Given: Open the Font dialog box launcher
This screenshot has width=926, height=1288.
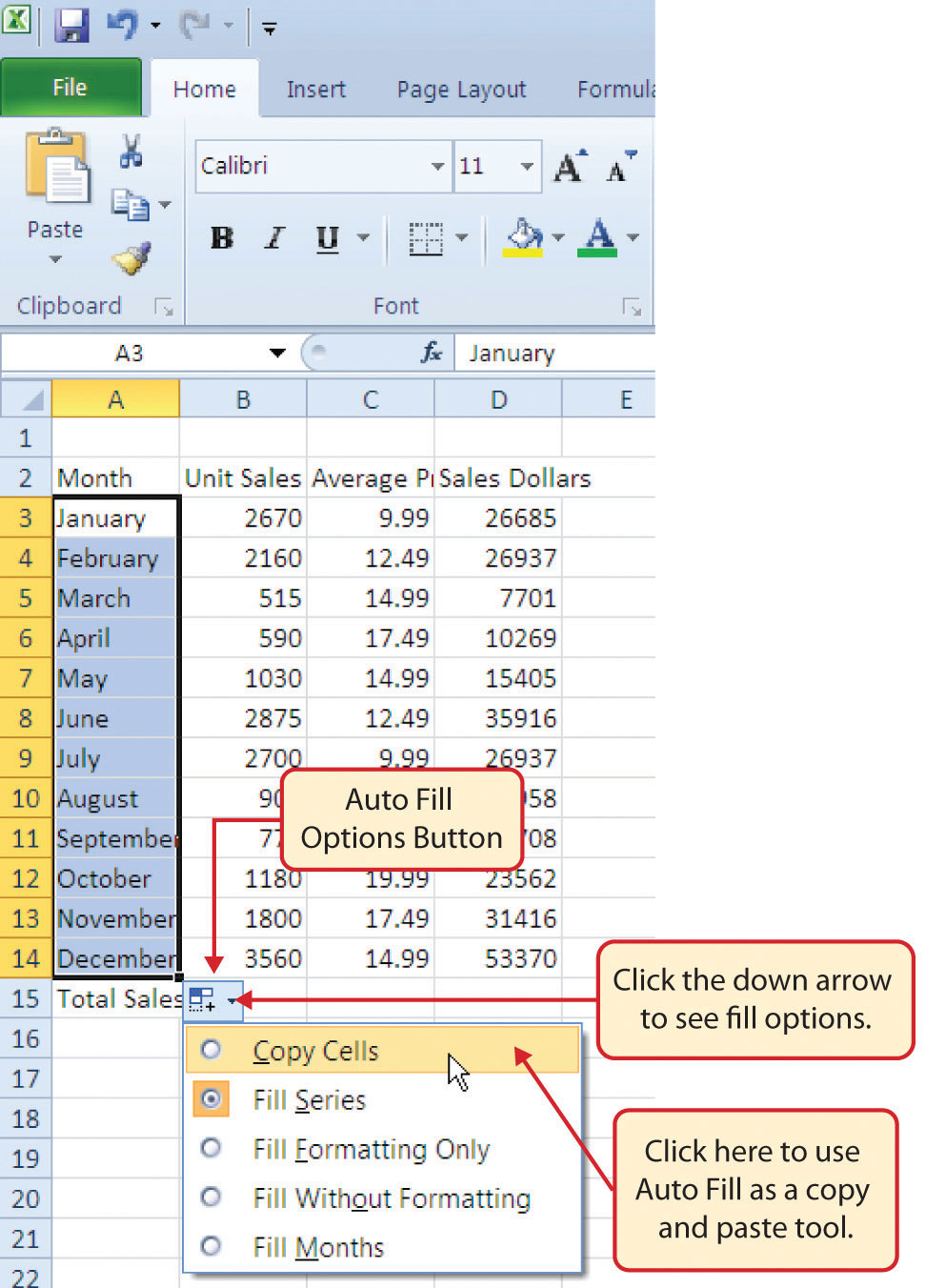Looking at the screenshot, I should [x=634, y=307].
